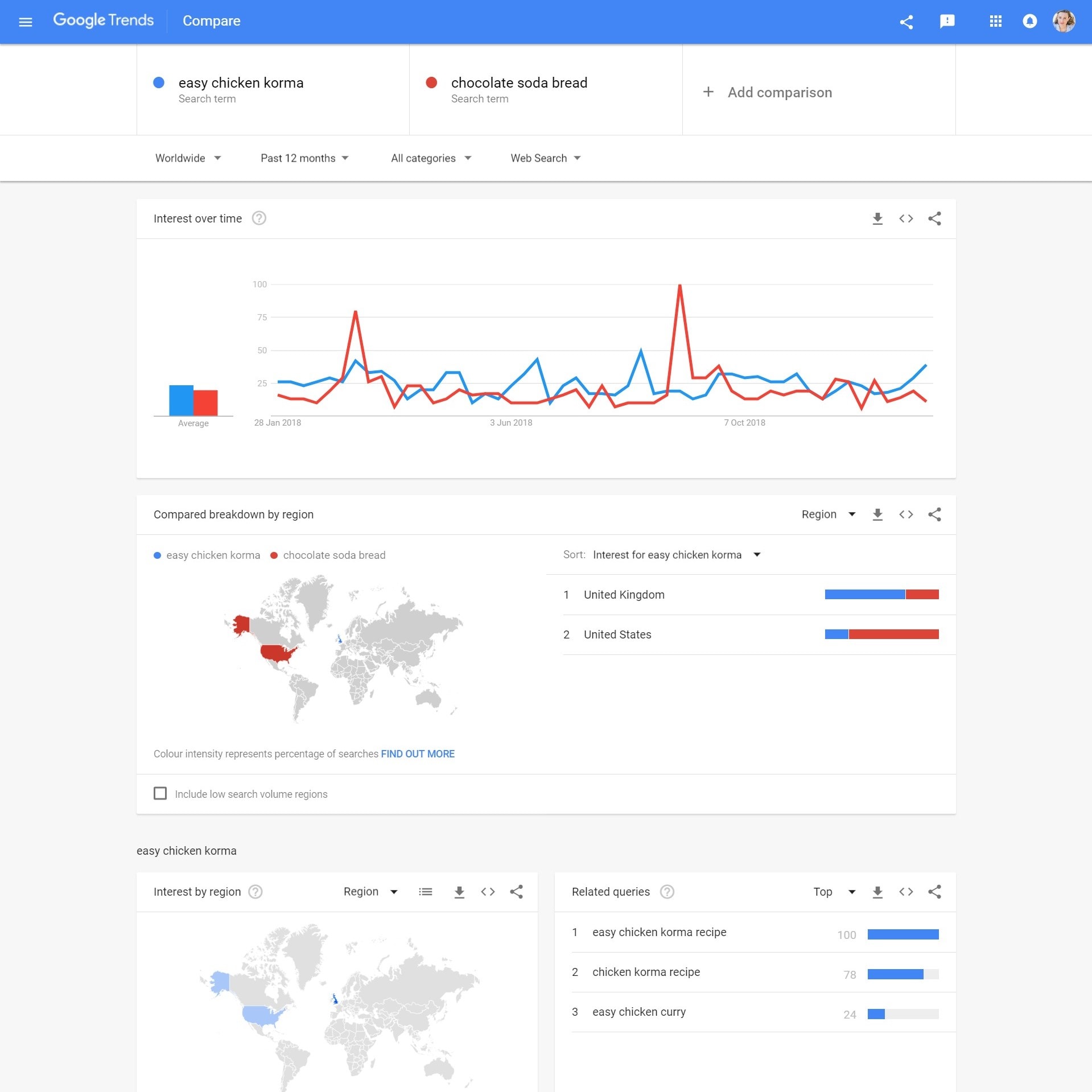Screen dimensions: 1092x1092
Task: Enable Include low search volume regions
Action: coord(160,793)
